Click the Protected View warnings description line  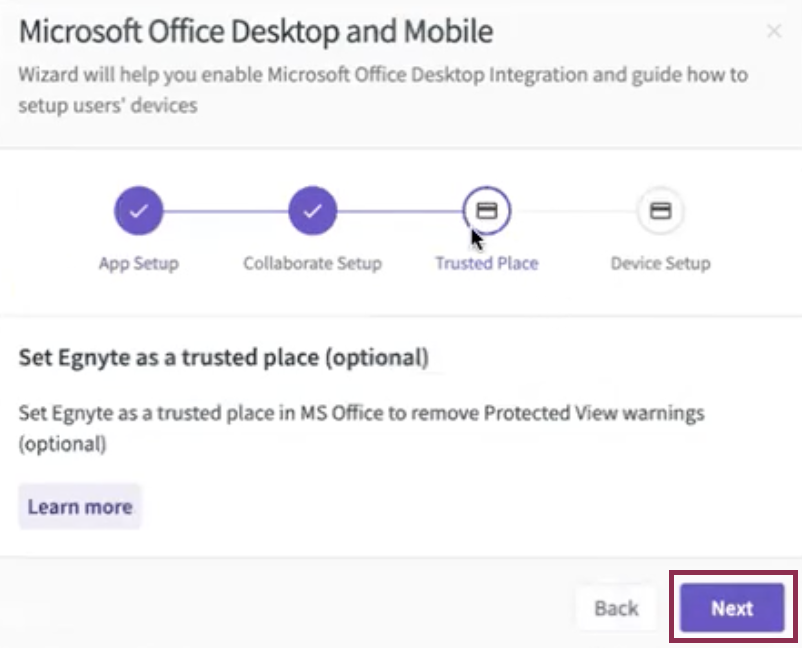tap(362, 413)
